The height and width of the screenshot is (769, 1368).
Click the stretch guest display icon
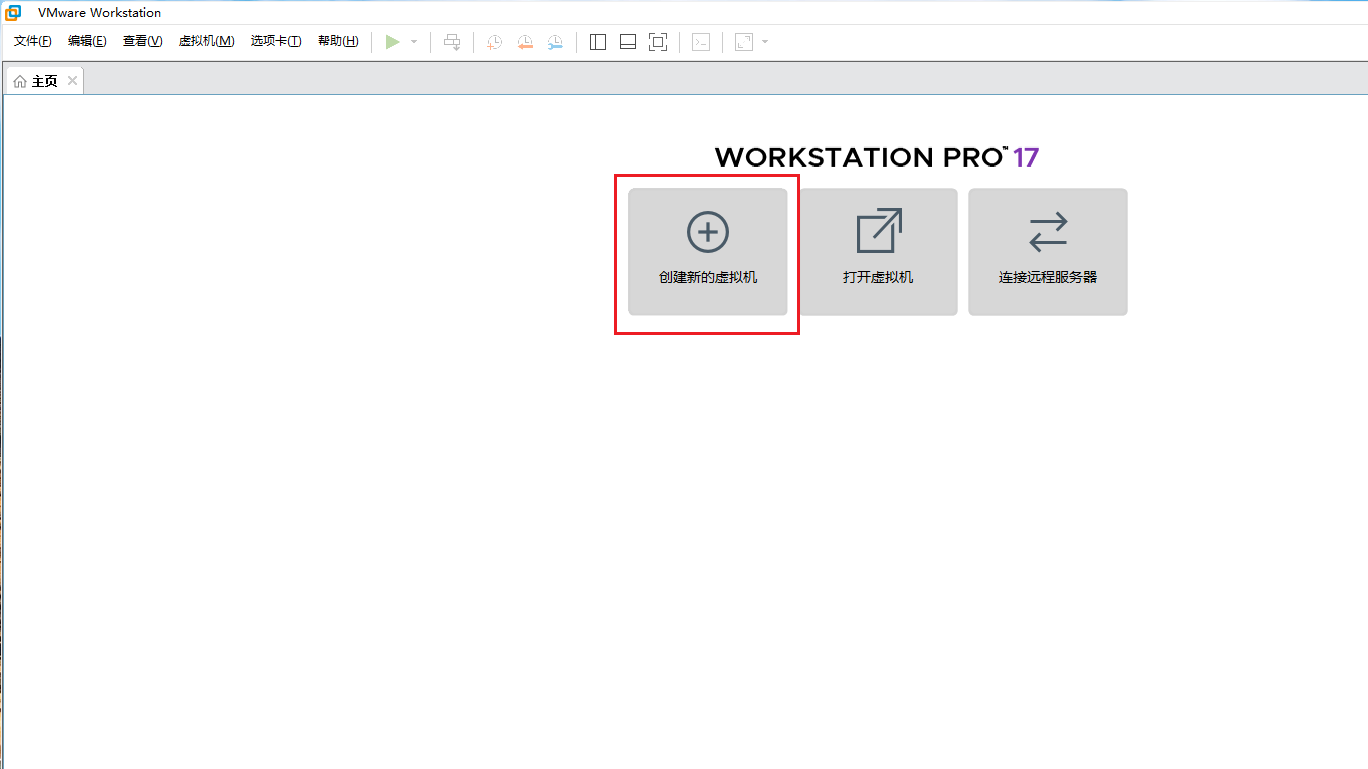744,42
